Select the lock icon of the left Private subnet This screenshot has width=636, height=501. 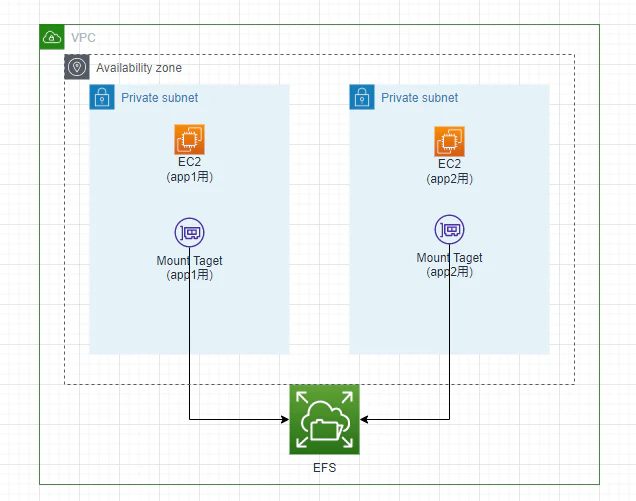tap(102, 97)
